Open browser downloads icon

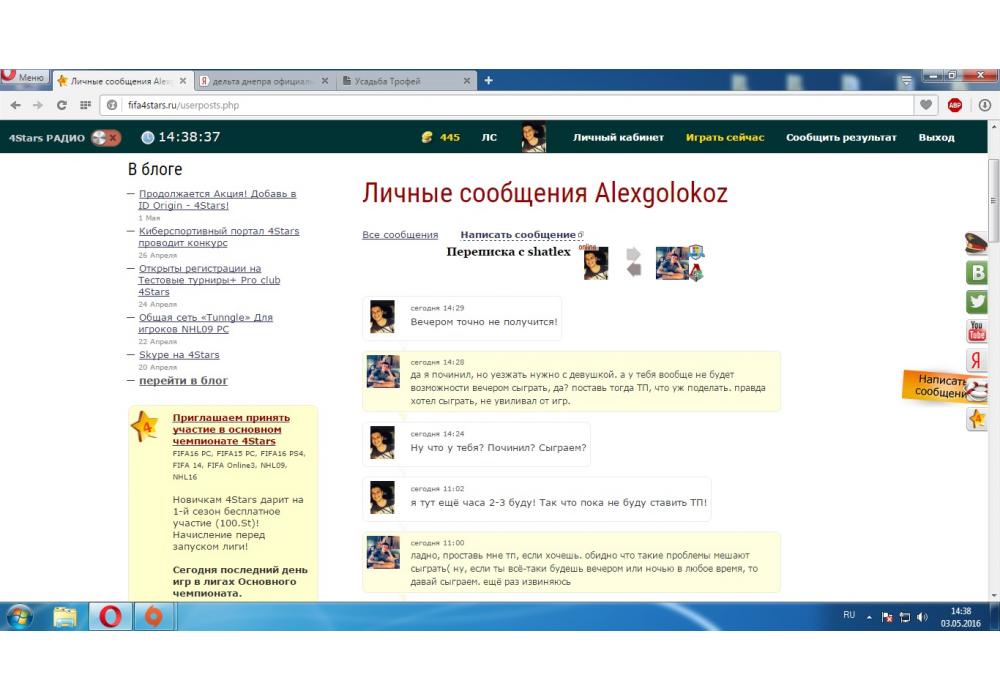click(x=985, y=105)
